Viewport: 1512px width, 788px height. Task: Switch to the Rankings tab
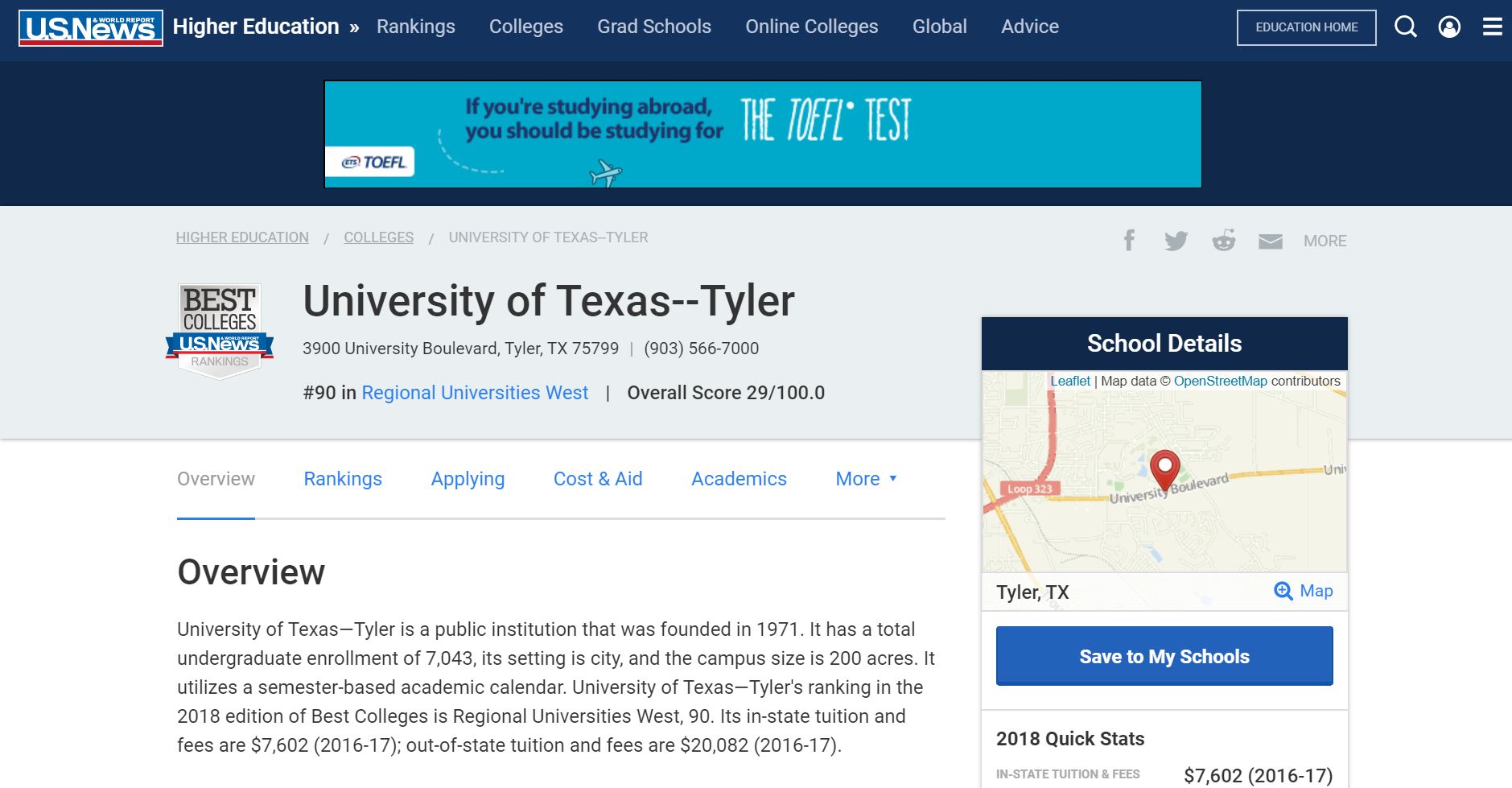tap(343, 479)
